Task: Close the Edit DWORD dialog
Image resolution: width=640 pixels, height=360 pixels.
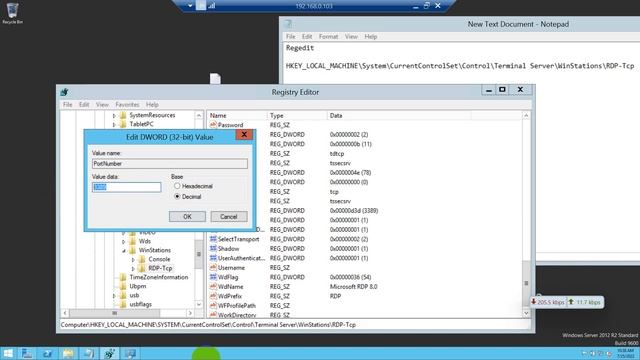Action: coord(244,135)
